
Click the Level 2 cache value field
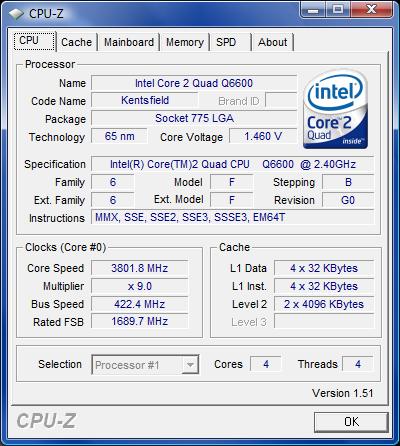[324, 304]
